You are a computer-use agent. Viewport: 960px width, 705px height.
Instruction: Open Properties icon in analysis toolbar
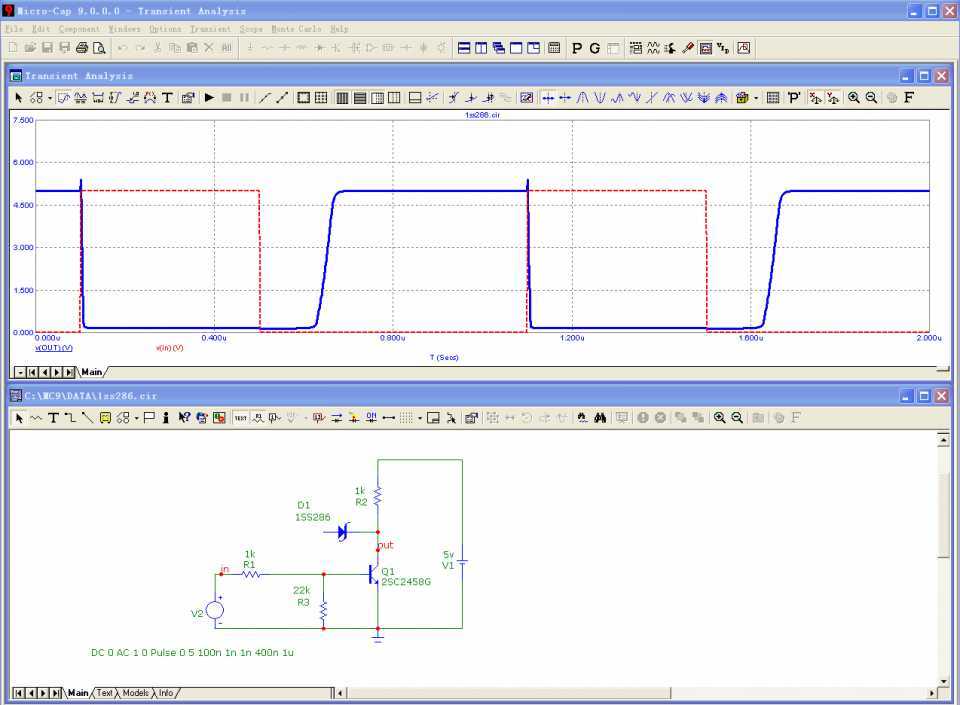[x=188, y=97]
